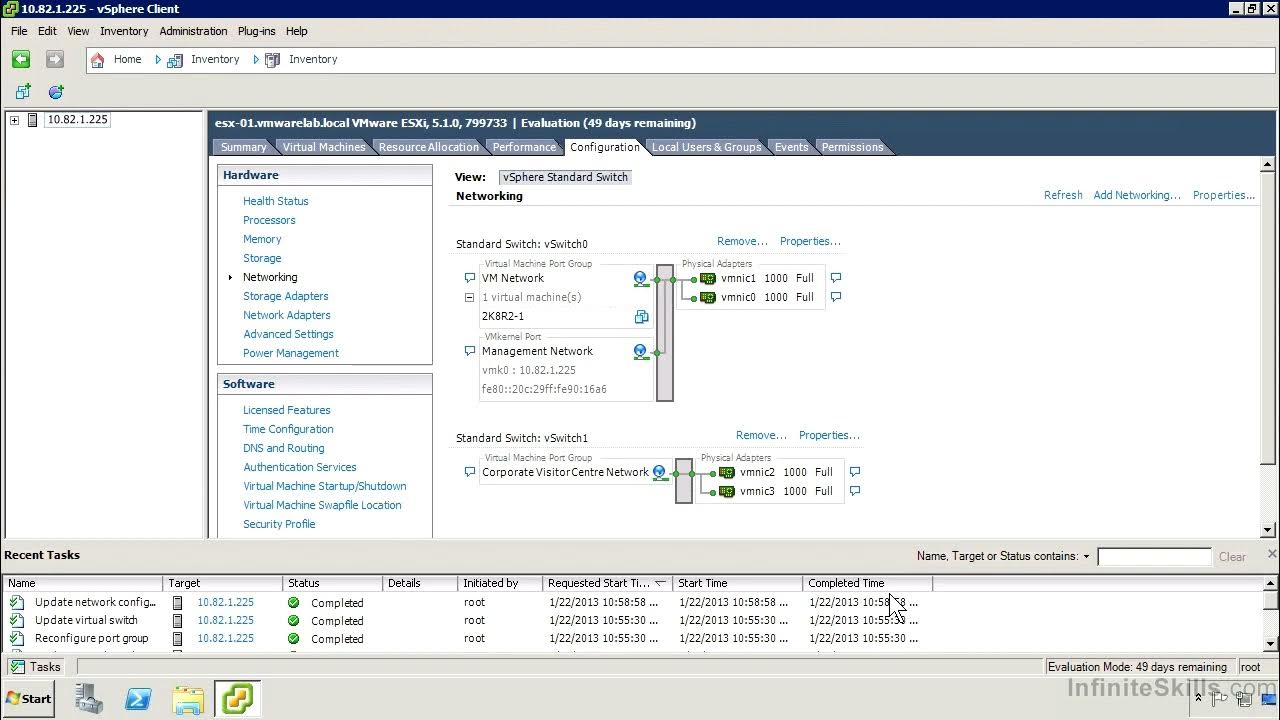
Task: Click the green back navigation arrow
Action: 21,59
